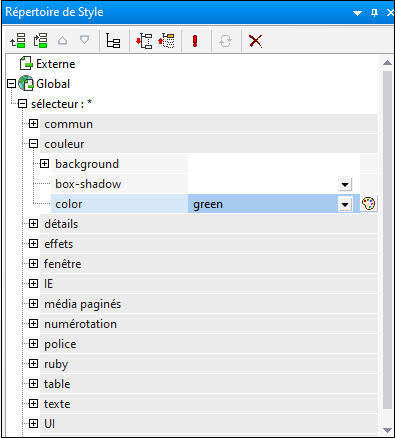Screen dimensions: 395x438
Task: Click the insert selector toolbar icon
Action: (x=40, y=41)
